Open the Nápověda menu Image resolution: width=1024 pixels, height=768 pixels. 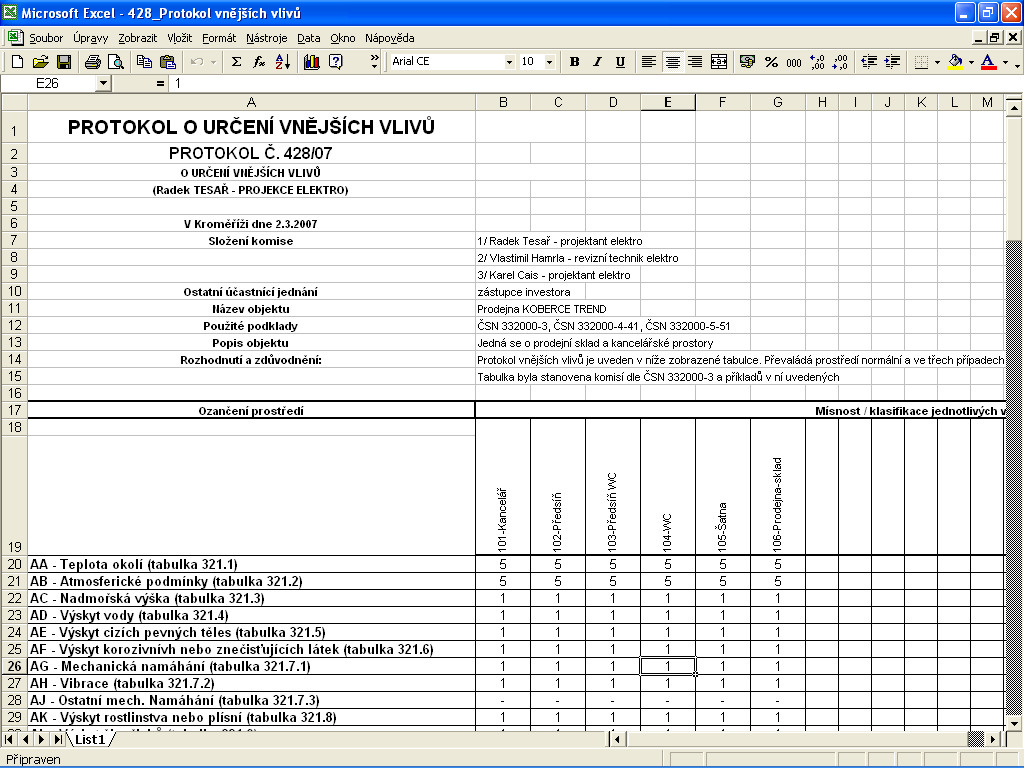[x=390, y=38]
